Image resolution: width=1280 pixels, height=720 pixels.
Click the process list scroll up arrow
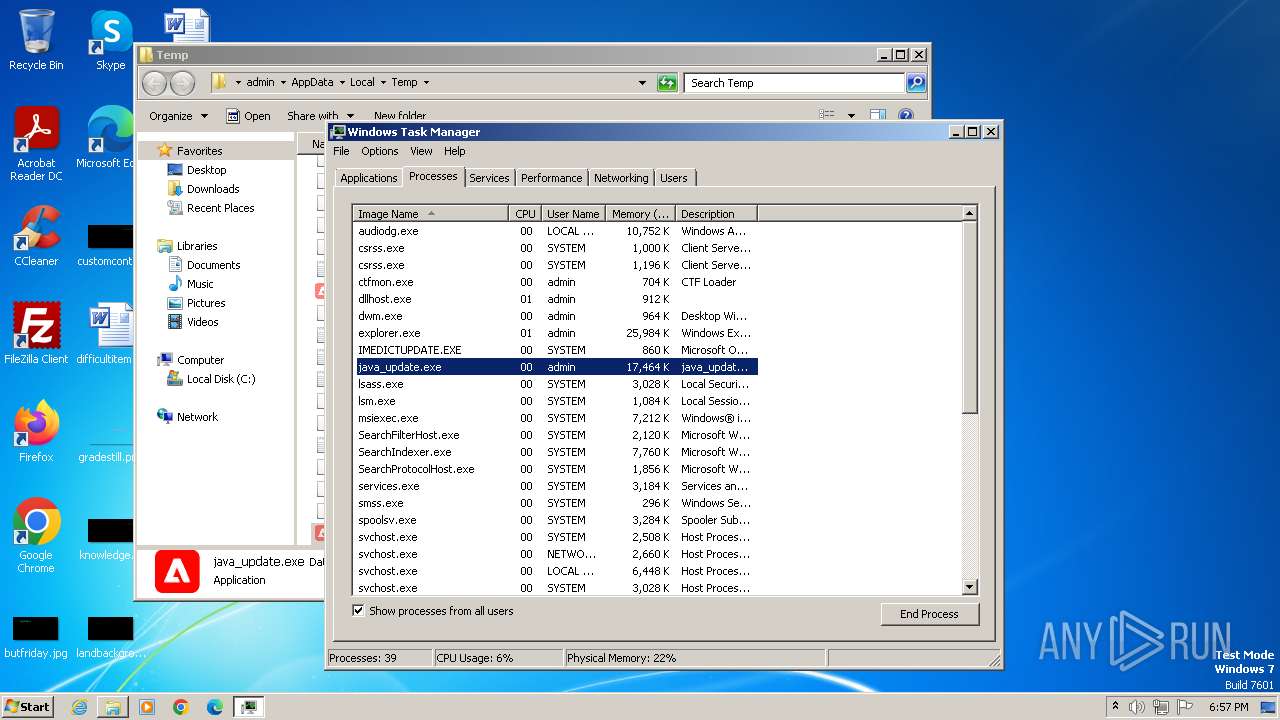coord(969,213)
